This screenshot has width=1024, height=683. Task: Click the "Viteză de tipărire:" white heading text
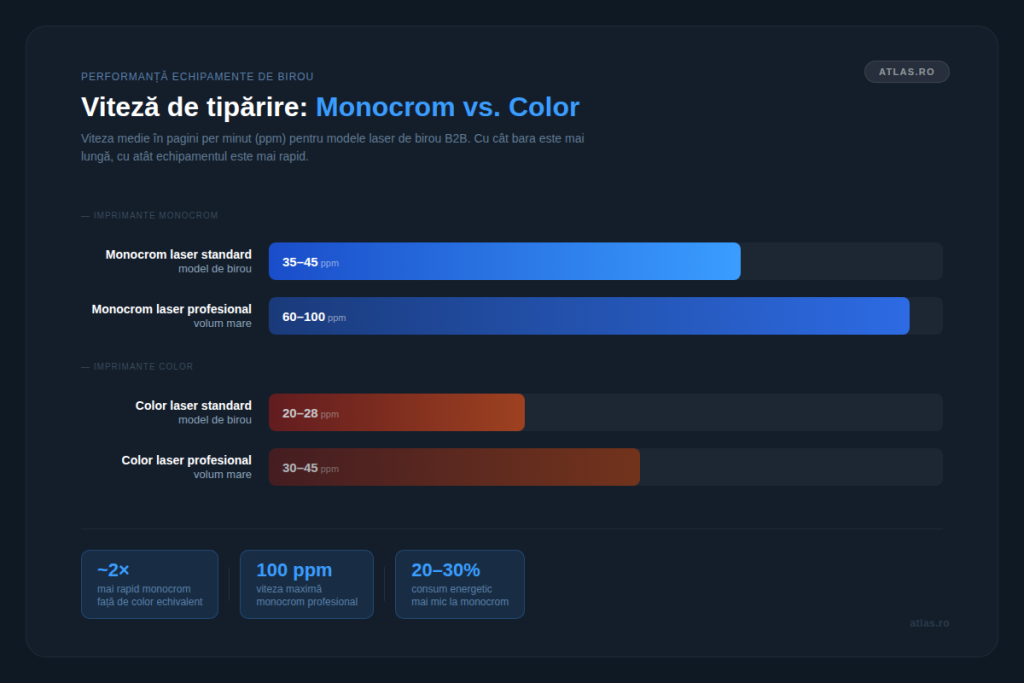click(194, 107)
